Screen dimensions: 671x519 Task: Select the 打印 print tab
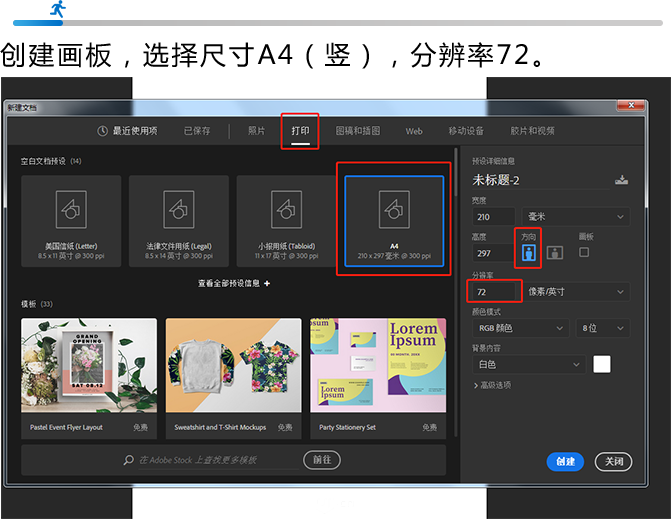pyautogui.click(x=300, y=131)
